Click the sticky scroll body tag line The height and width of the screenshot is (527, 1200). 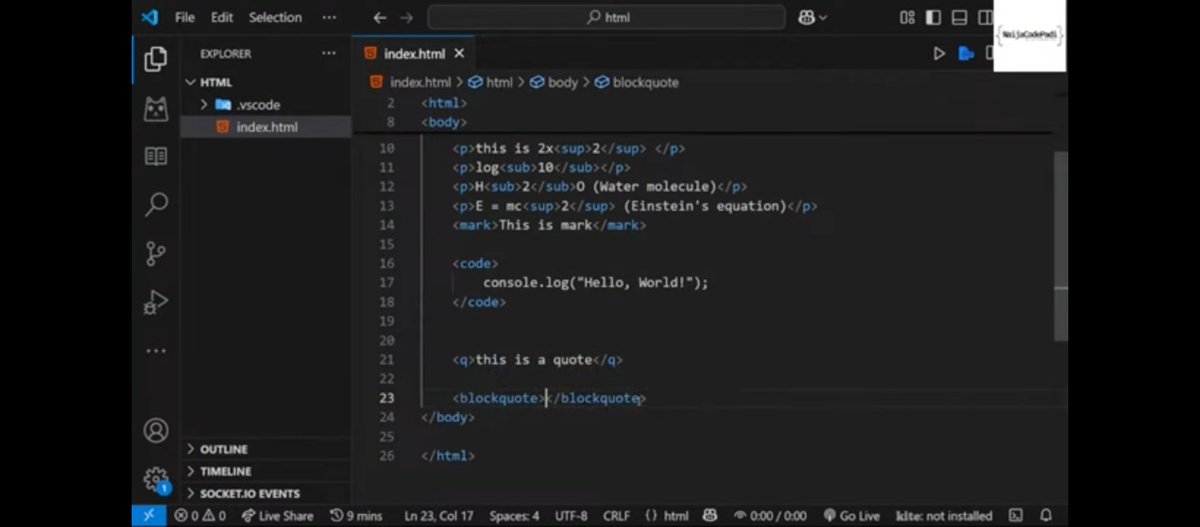444,122
